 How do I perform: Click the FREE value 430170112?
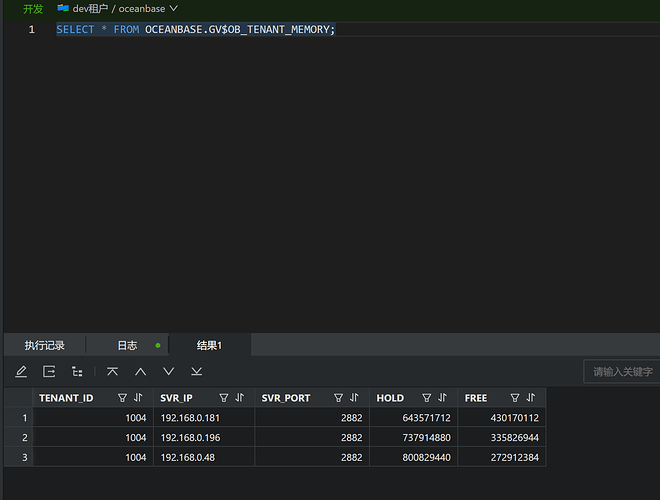point(514,418)
